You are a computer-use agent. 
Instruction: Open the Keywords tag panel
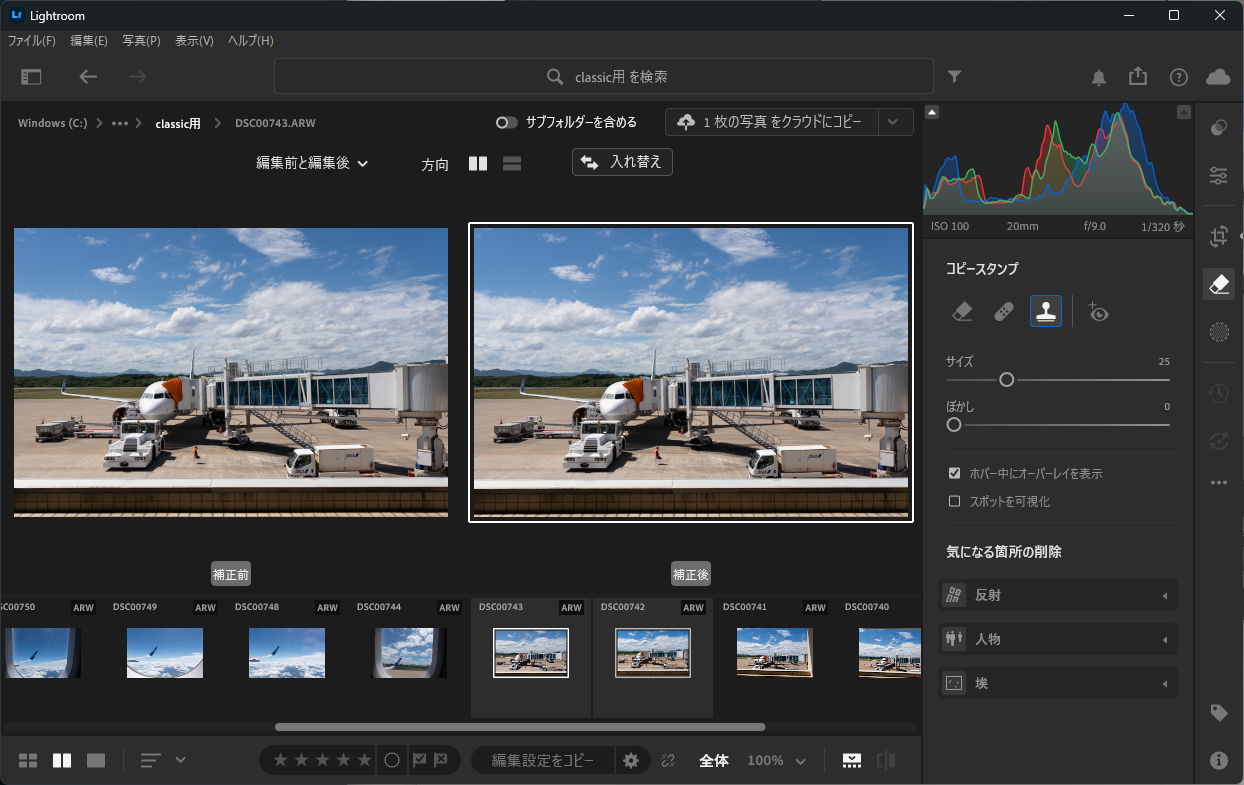(x=1219, y=713)
